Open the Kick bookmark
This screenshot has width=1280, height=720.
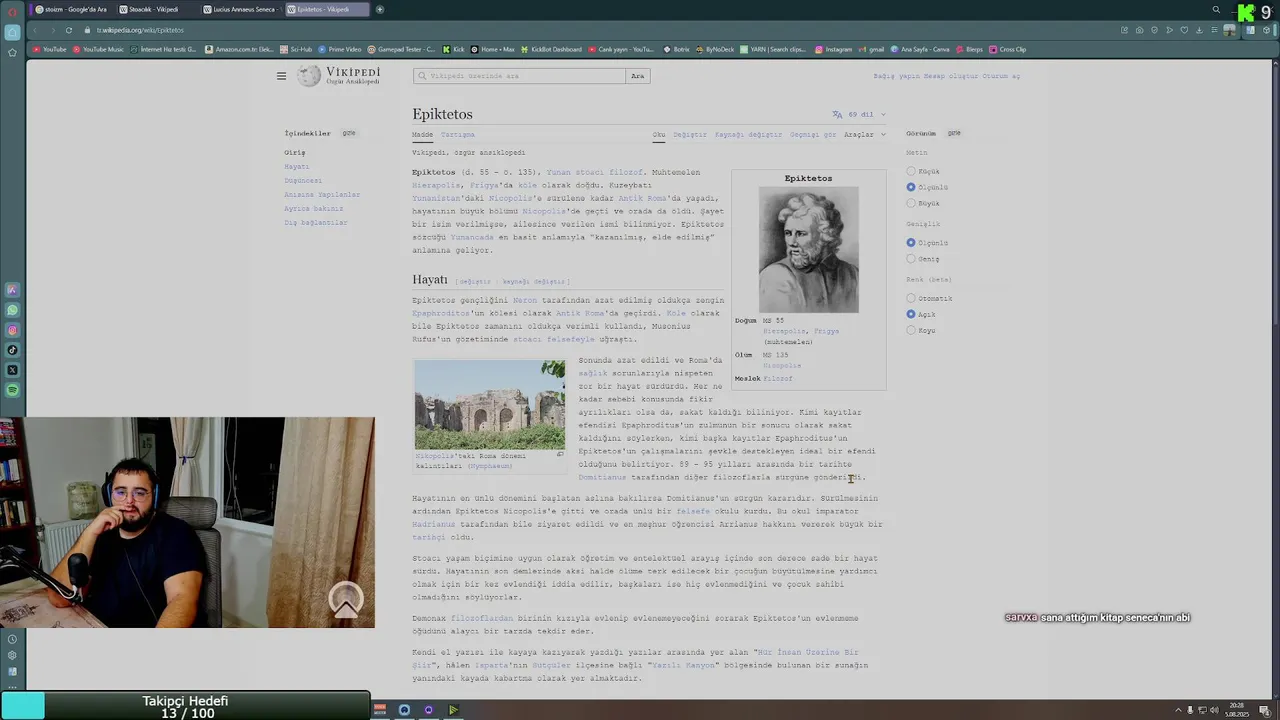click(454, 49)
